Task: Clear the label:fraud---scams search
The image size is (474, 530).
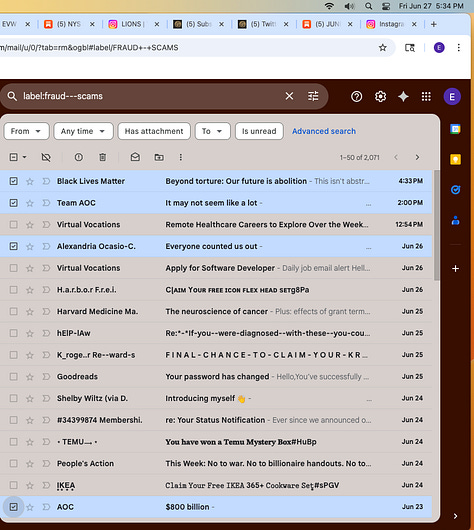Action: (x=289, y=96)
